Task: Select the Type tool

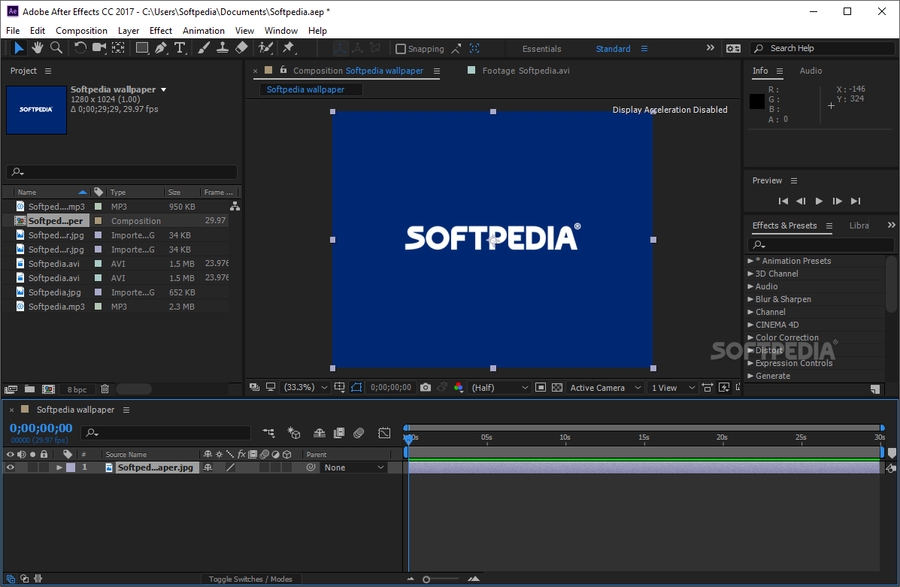Action: click(x=180, y=48)
